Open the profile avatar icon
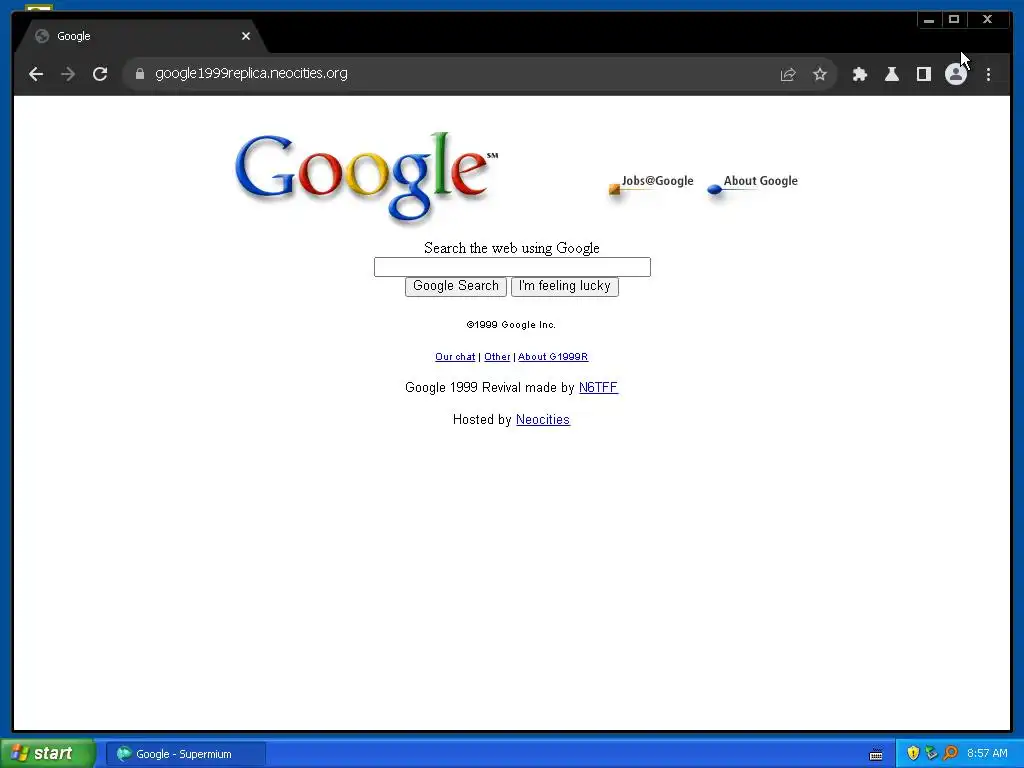 955,74
